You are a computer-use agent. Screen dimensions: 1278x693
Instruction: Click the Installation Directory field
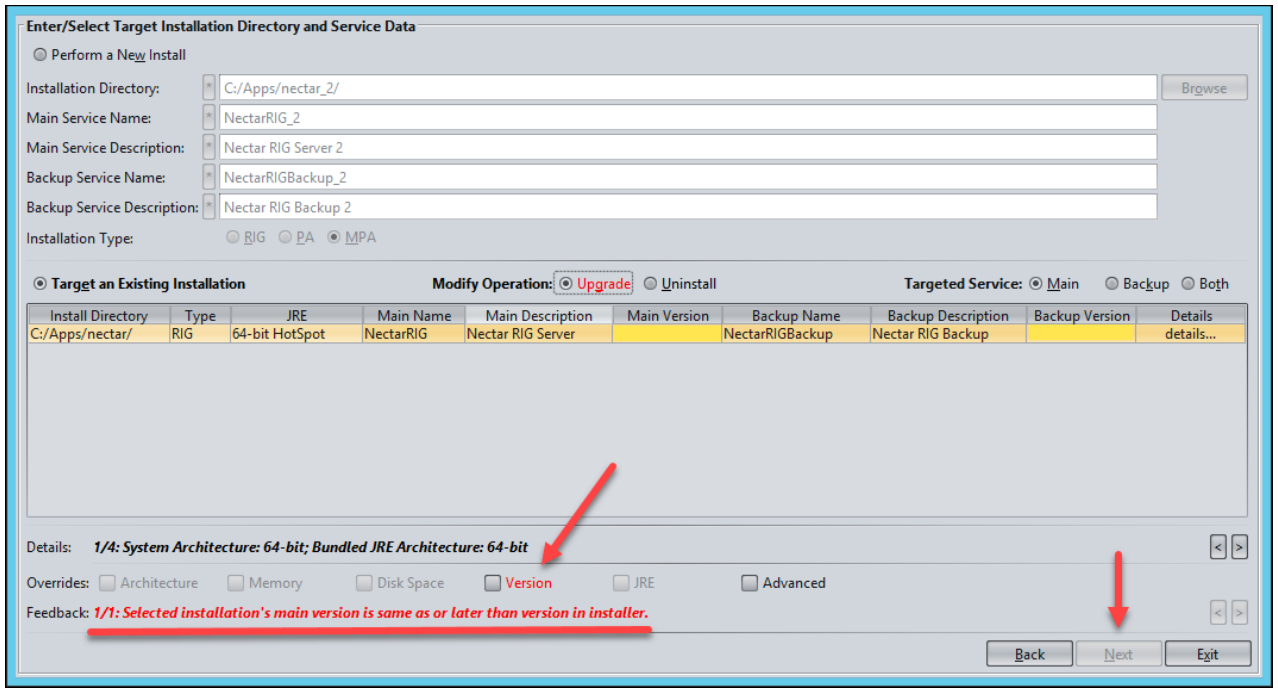point(687,88)
